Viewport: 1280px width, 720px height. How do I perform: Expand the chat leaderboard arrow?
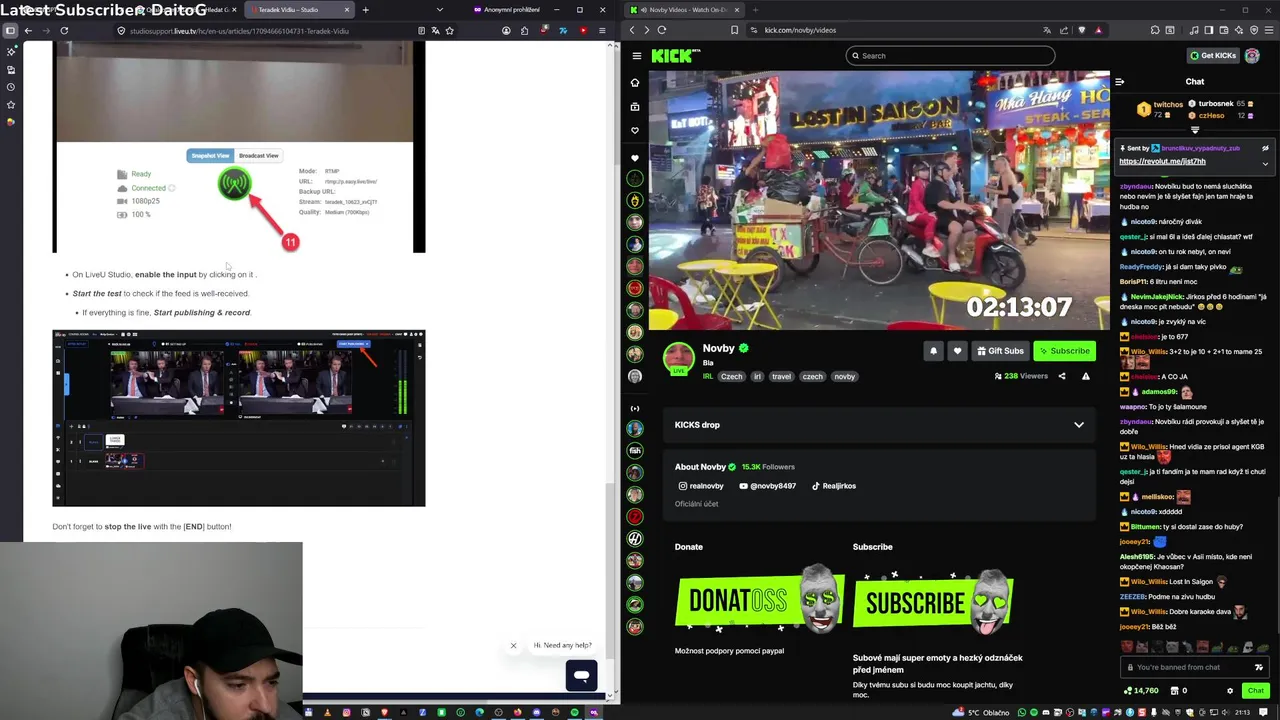pos(1195,130)
